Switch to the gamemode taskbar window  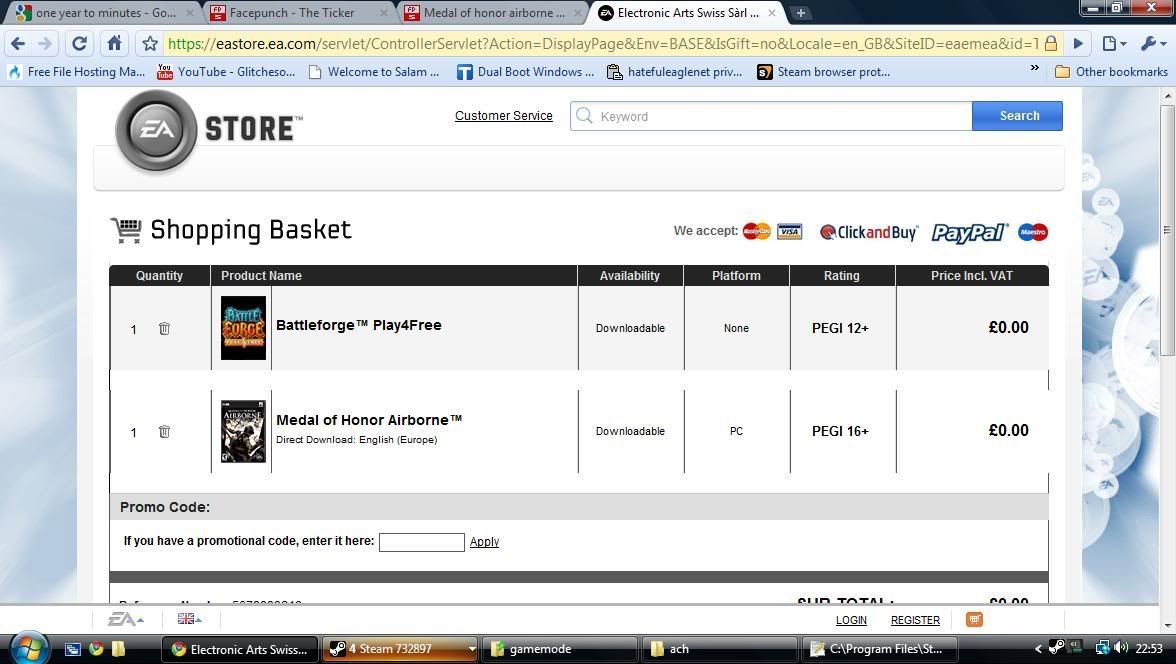click(x=560, y=649)
